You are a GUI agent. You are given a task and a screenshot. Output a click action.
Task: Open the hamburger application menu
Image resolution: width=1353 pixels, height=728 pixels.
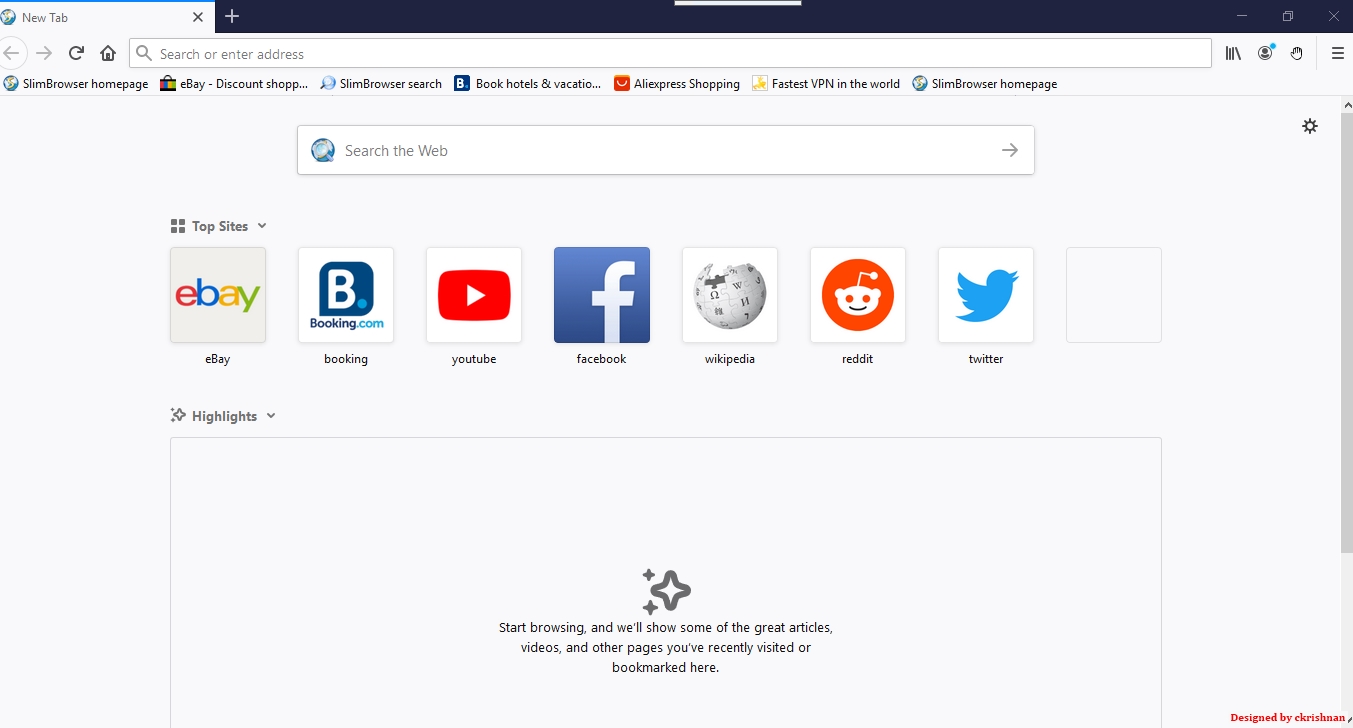1337,53
